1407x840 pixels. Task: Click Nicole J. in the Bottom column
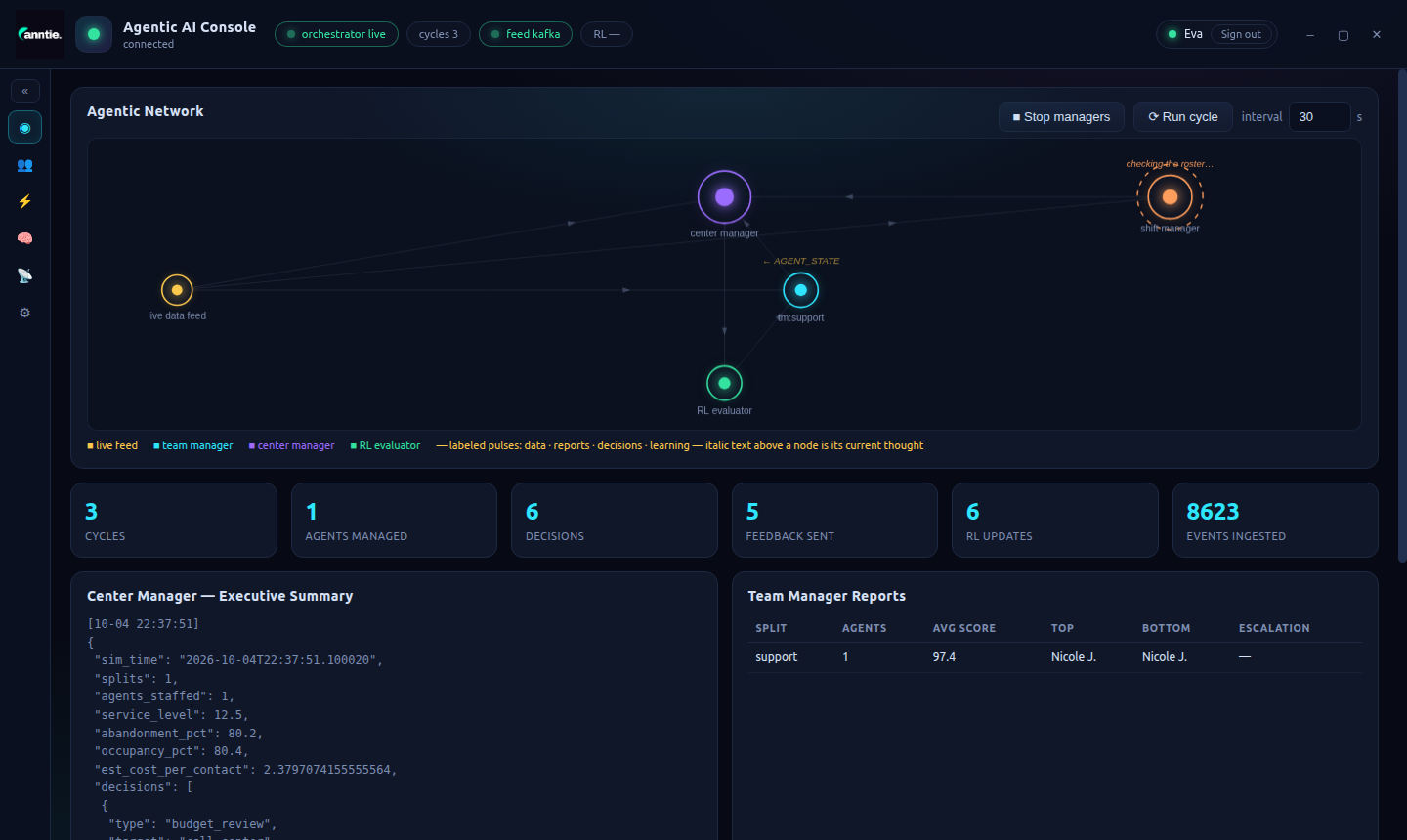pos(1165,657)
